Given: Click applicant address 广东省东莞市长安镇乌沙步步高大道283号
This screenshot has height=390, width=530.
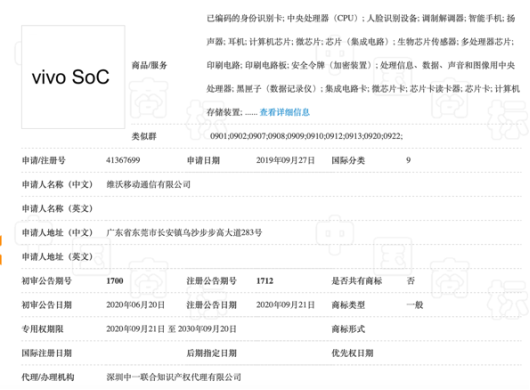Looking at the screenshot, I should (x=184, y=233).
